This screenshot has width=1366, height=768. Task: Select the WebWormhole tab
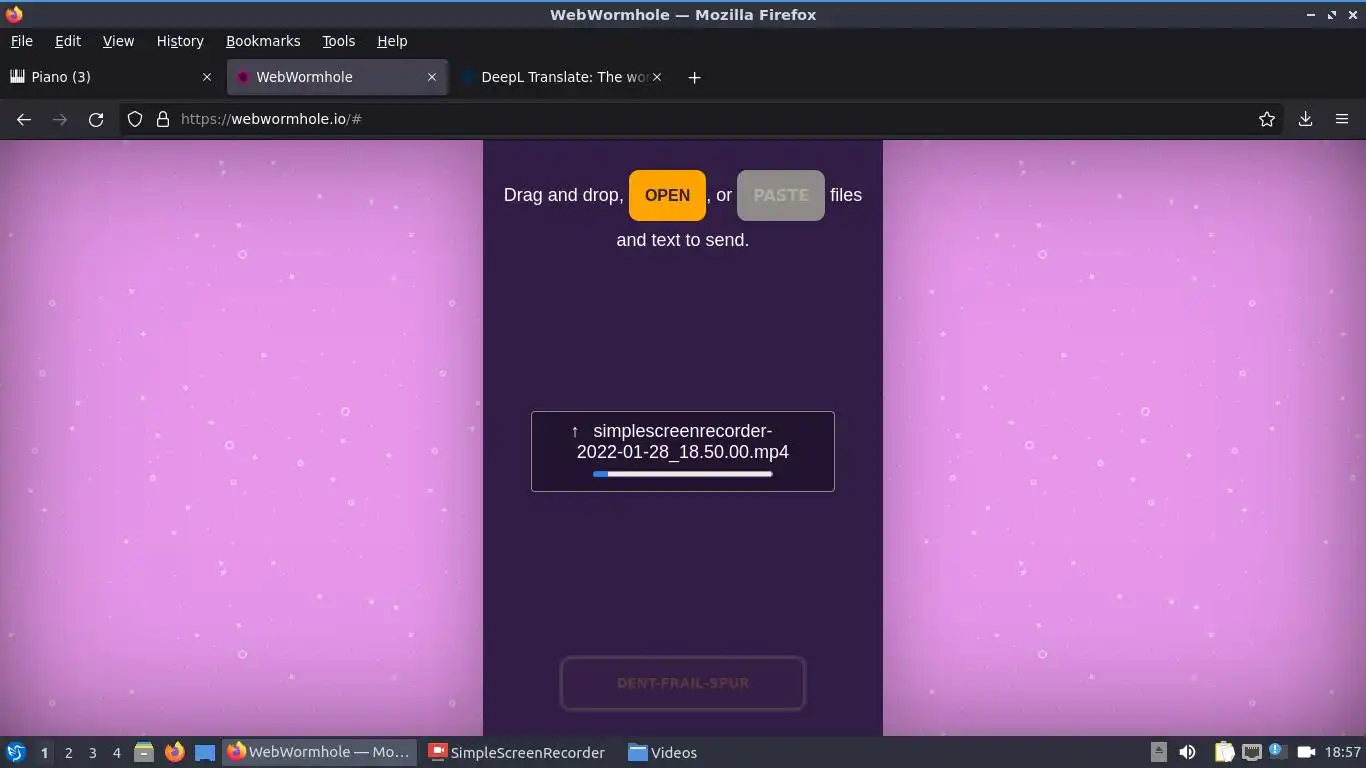(x=337, y=77)
